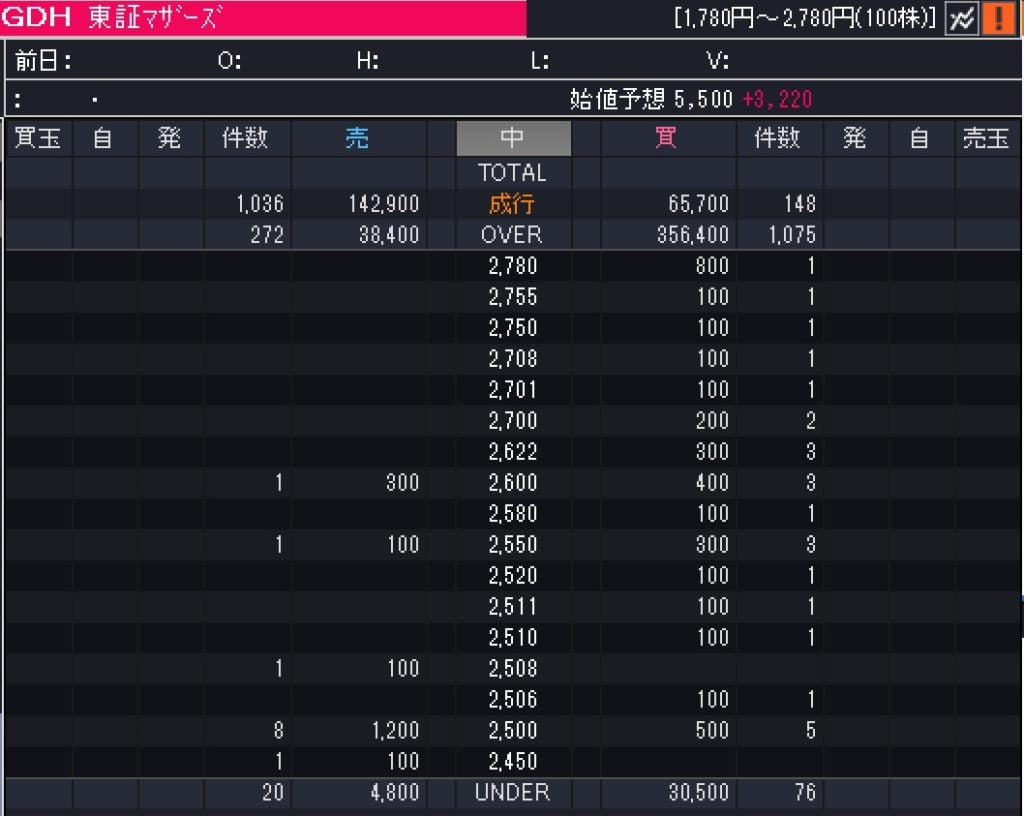
Task: Click the GDH 東証マザーズ title
Action: click(x=110, y=18)
